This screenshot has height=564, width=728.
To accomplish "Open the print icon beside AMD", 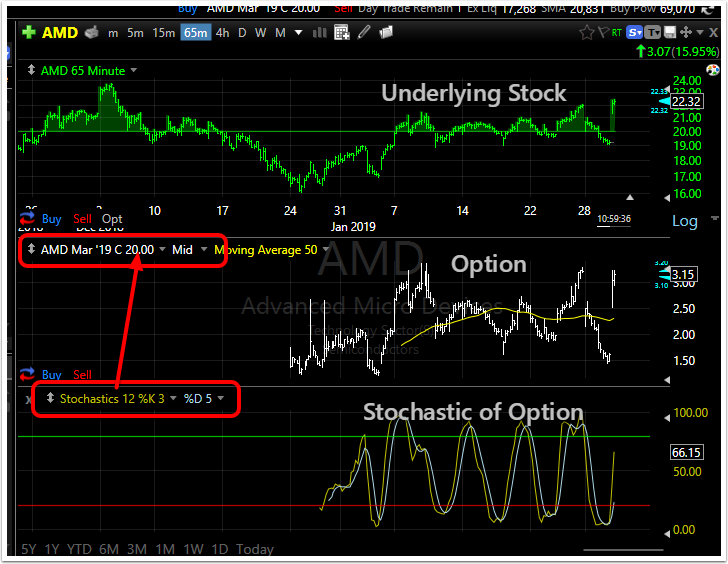I will [x=92, y=32].
